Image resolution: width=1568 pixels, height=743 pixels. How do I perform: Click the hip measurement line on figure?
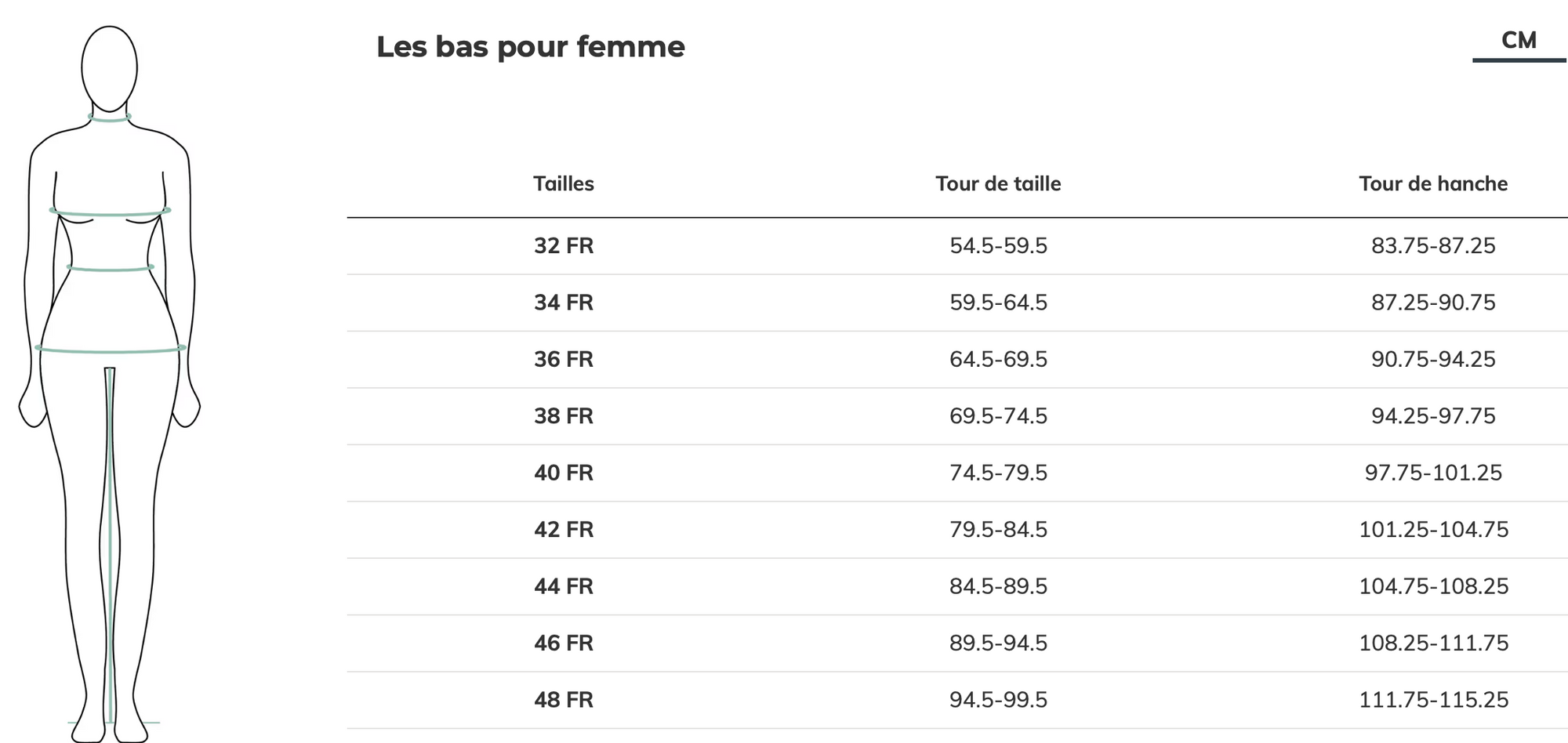pos(111,349)
